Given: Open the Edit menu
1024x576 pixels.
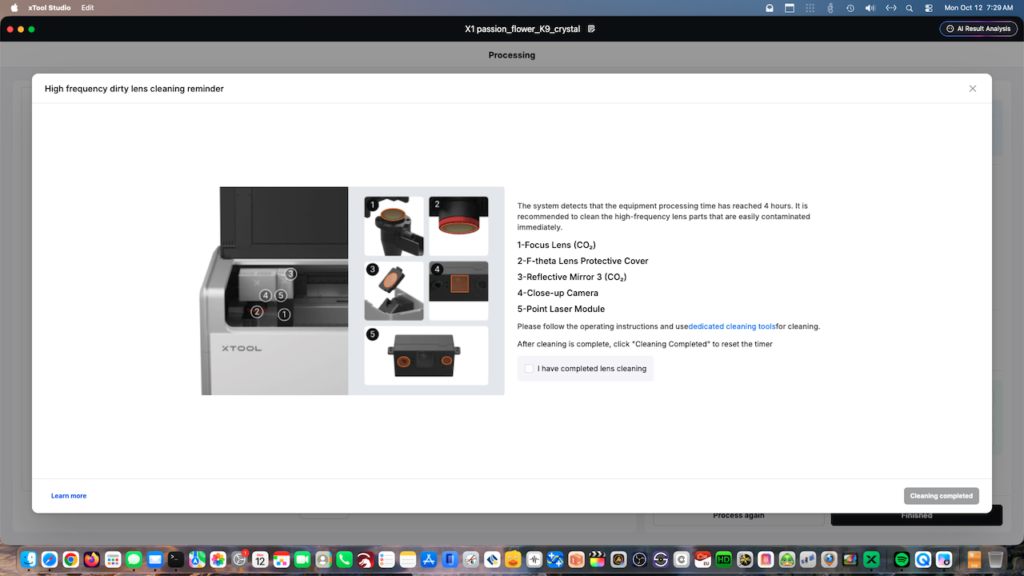Looking at the screenshot, I should 88,8.
